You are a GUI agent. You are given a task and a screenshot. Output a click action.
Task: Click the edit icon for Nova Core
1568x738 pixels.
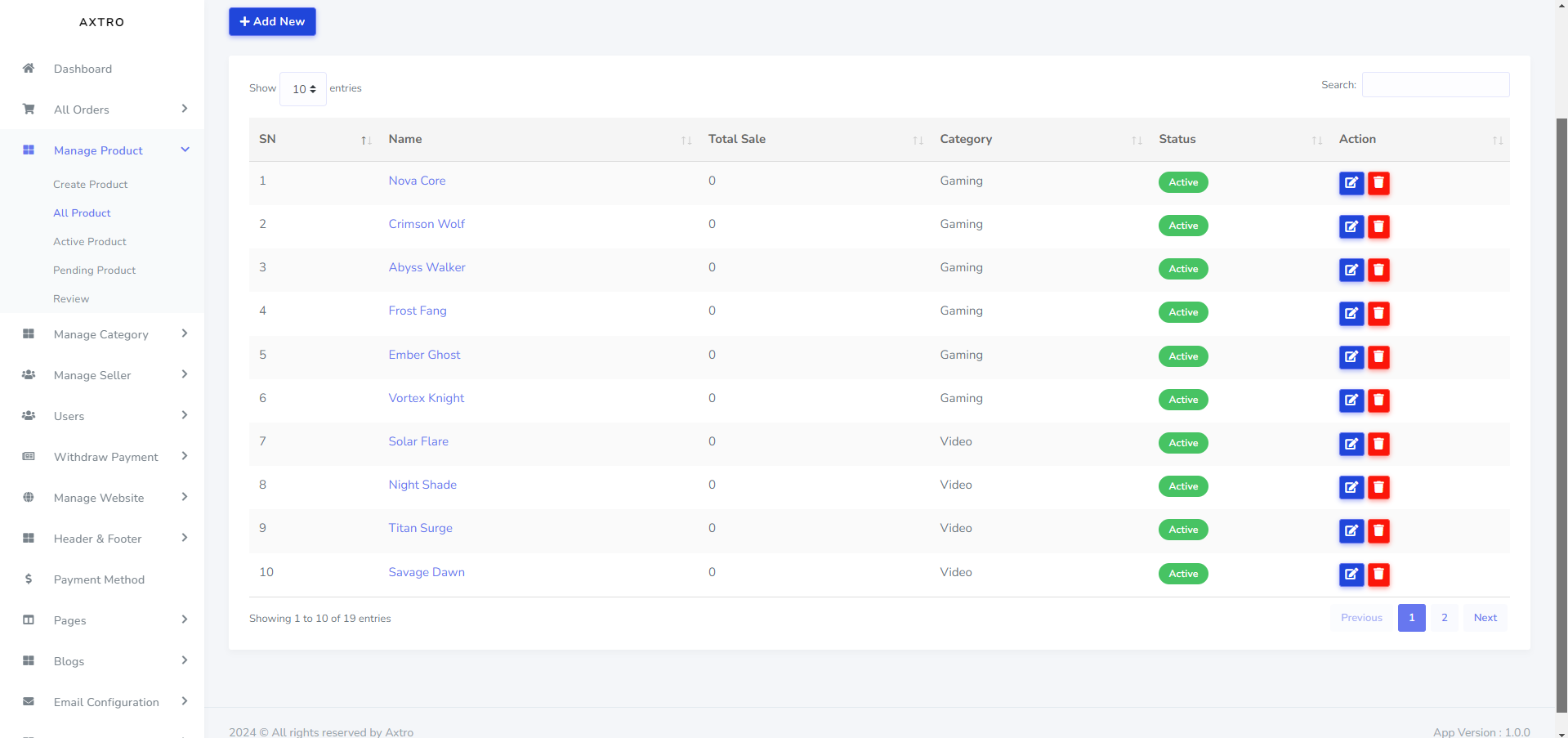coord(1351,183)
